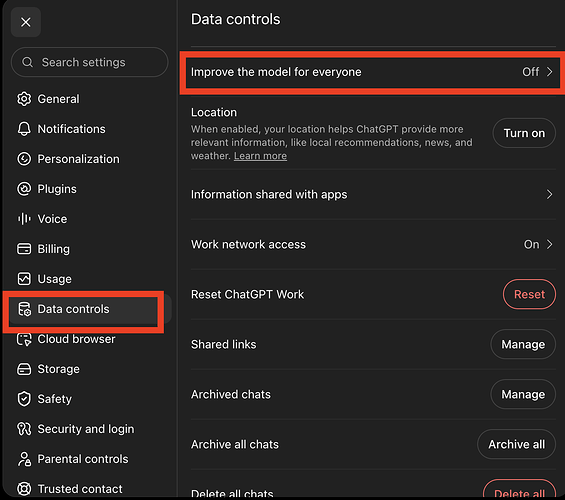Switch to the Voice settings

[x=52, y=219]
